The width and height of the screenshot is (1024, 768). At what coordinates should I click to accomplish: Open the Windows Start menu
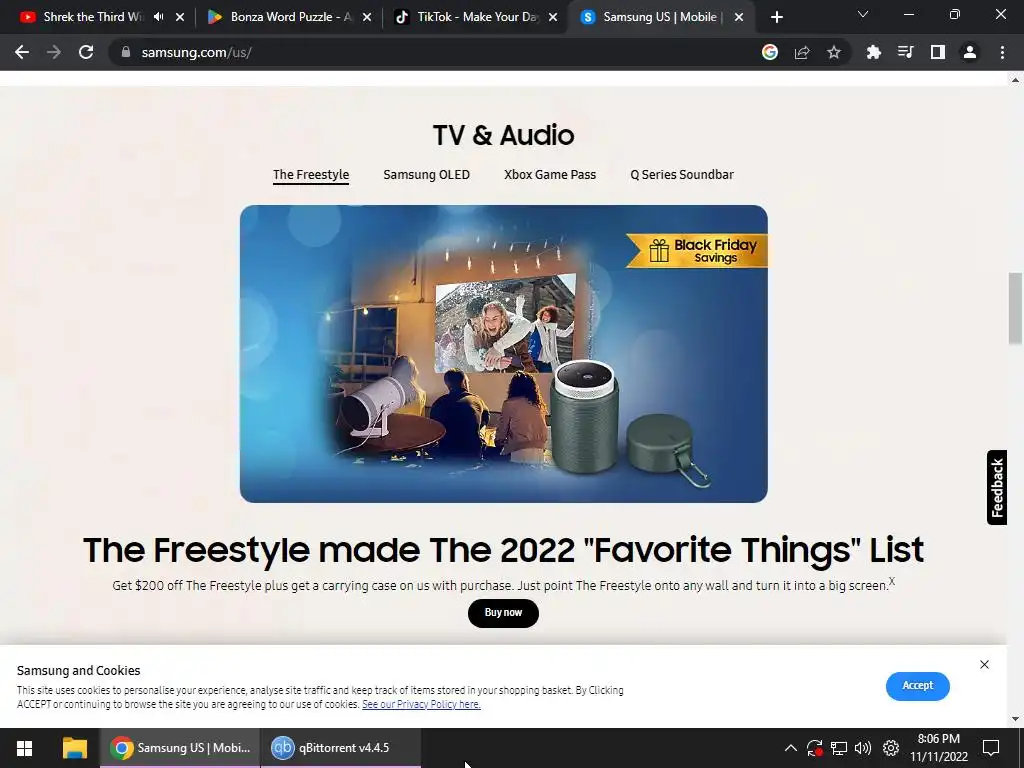[x=24, y=748]
